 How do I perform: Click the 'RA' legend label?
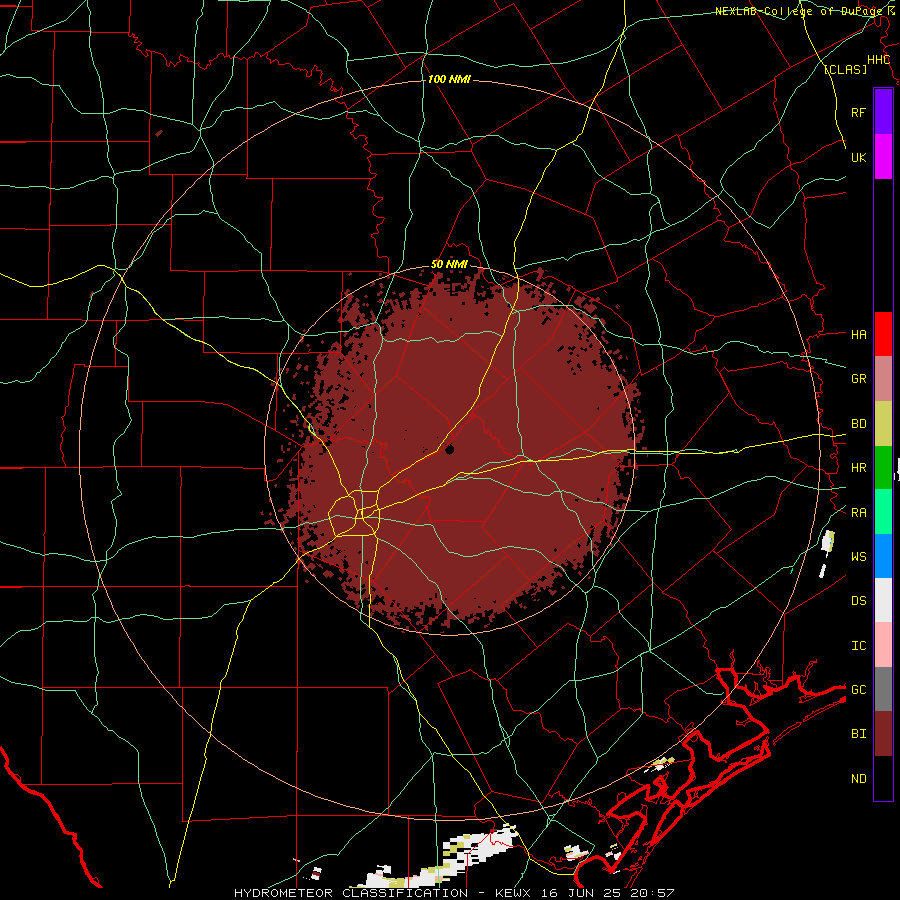click(858, 513)
